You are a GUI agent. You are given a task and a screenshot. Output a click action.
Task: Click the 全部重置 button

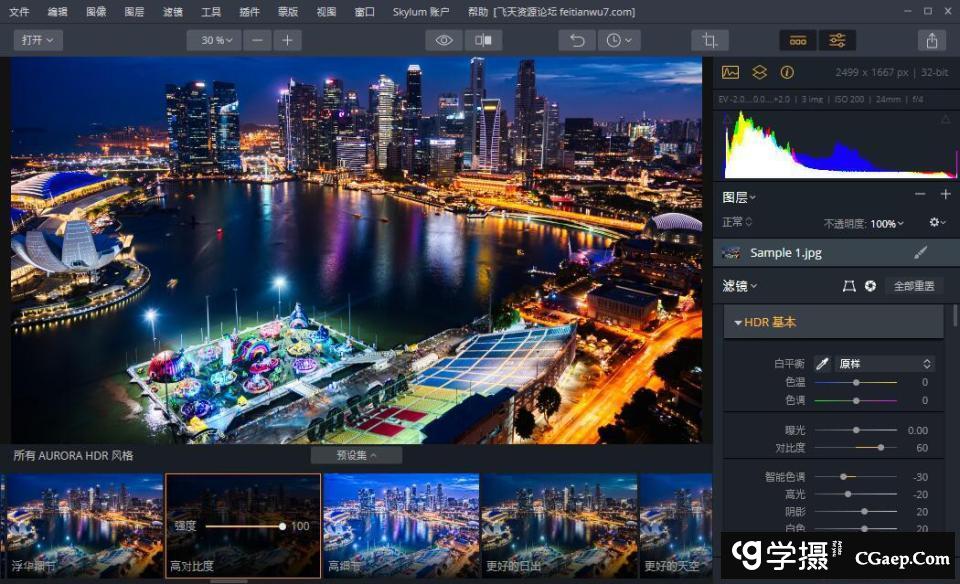click(914, 286)
